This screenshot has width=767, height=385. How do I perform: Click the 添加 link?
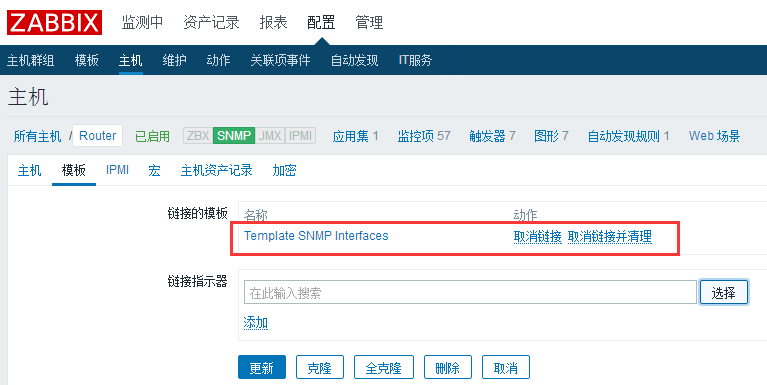tap(256, 323)
